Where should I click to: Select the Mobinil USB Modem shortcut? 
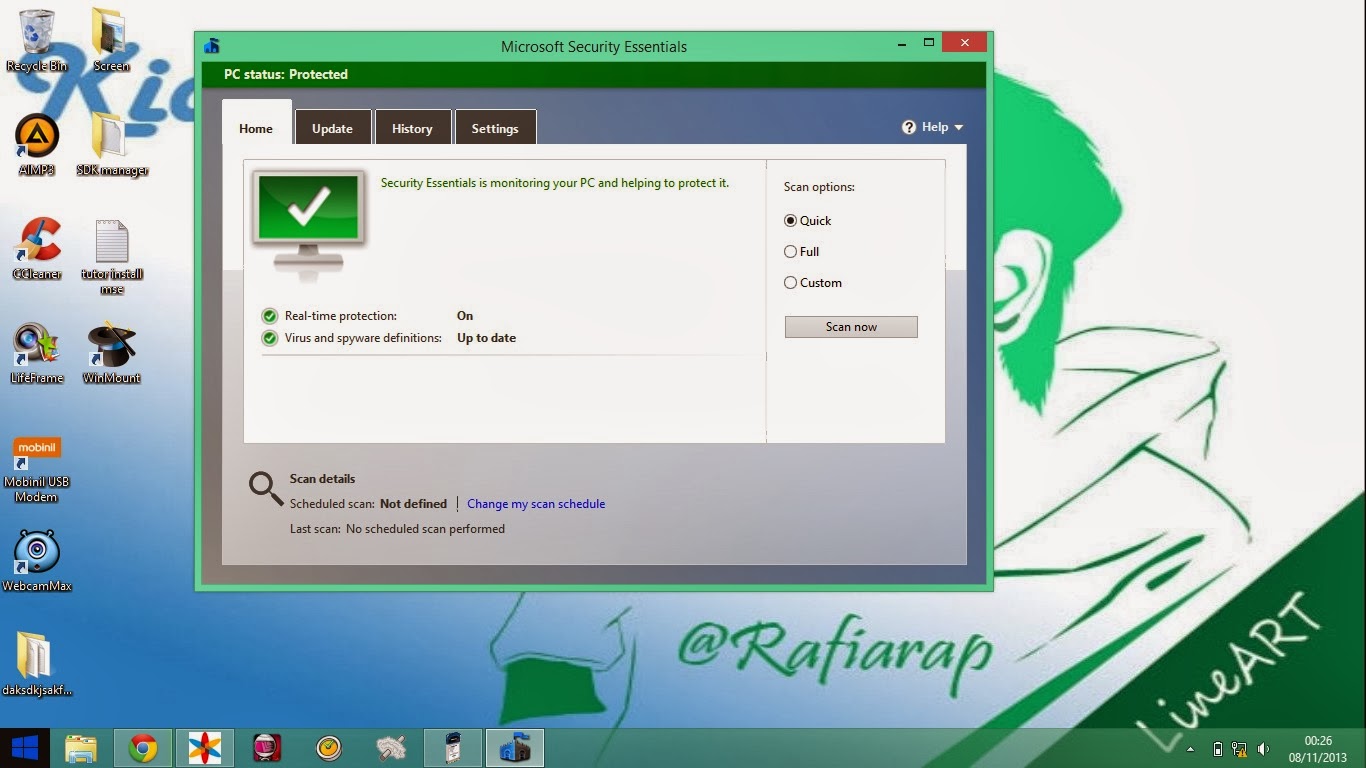point(37,469)
